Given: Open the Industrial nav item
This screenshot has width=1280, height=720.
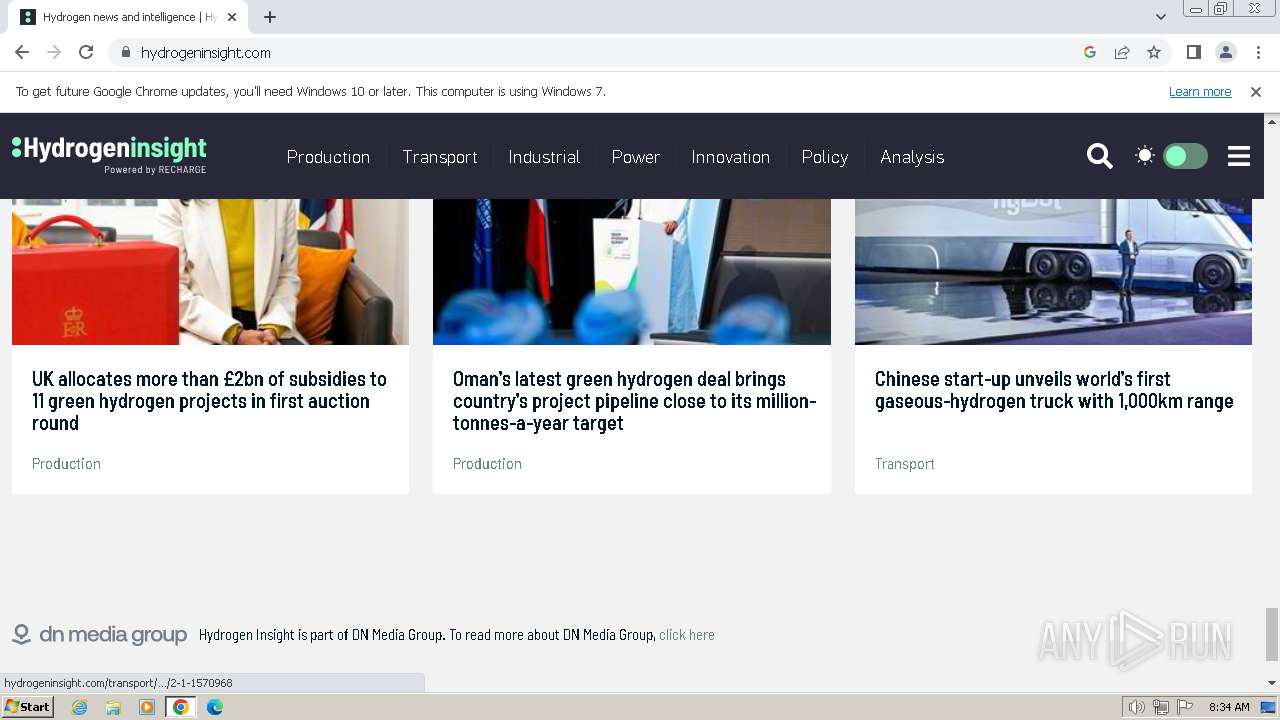Looking at the screenshot, I should (544, 157).
